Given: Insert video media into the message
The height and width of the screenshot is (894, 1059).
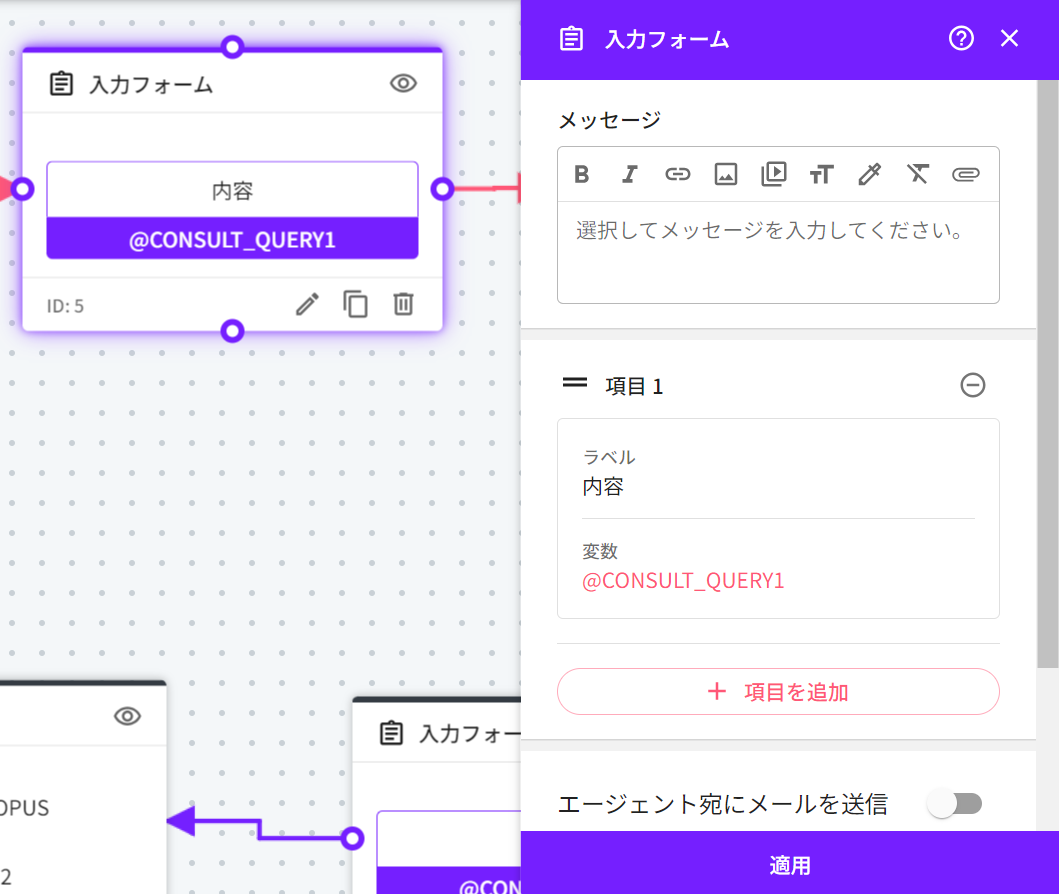Looking at the screenshot, I should (x=773, y=175).
